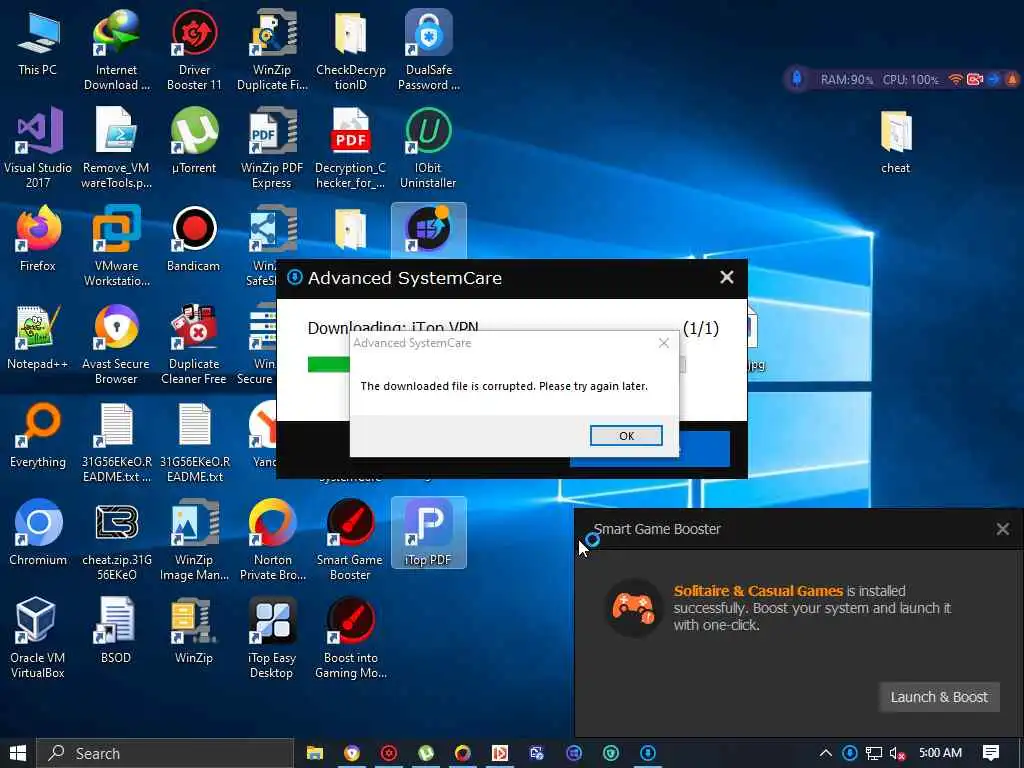Open Advanced SystemCare taskbar button
This screenshot has height=768, width=1024.
648,753
